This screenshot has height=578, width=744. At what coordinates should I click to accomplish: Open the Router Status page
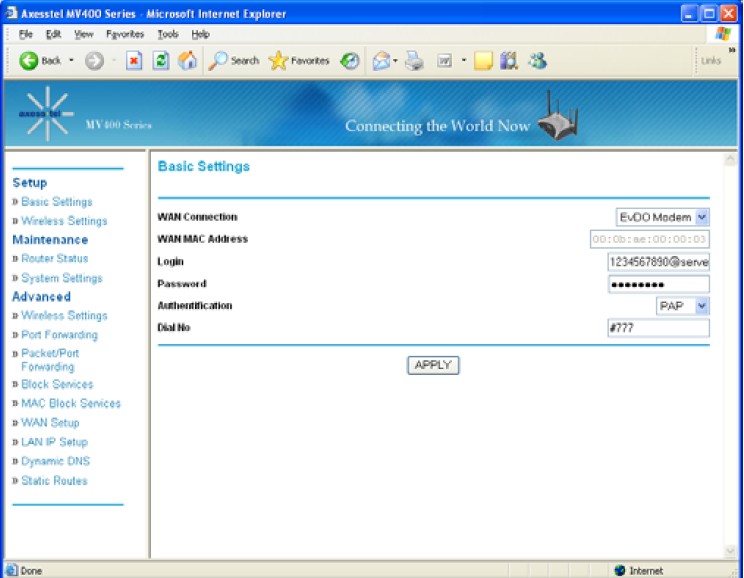tap(55, 259)
